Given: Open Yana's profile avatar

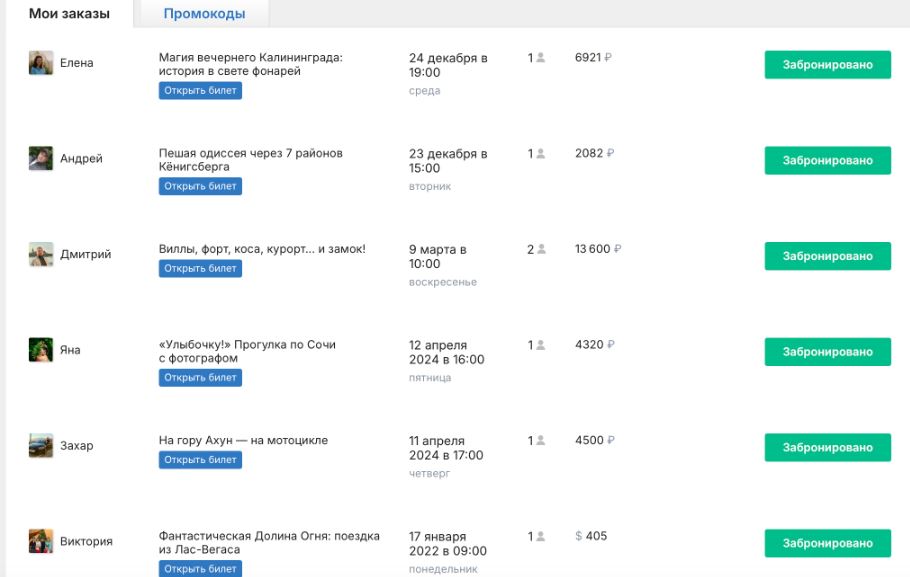Looking at the screenshot, I should click(x=41, y=350).
